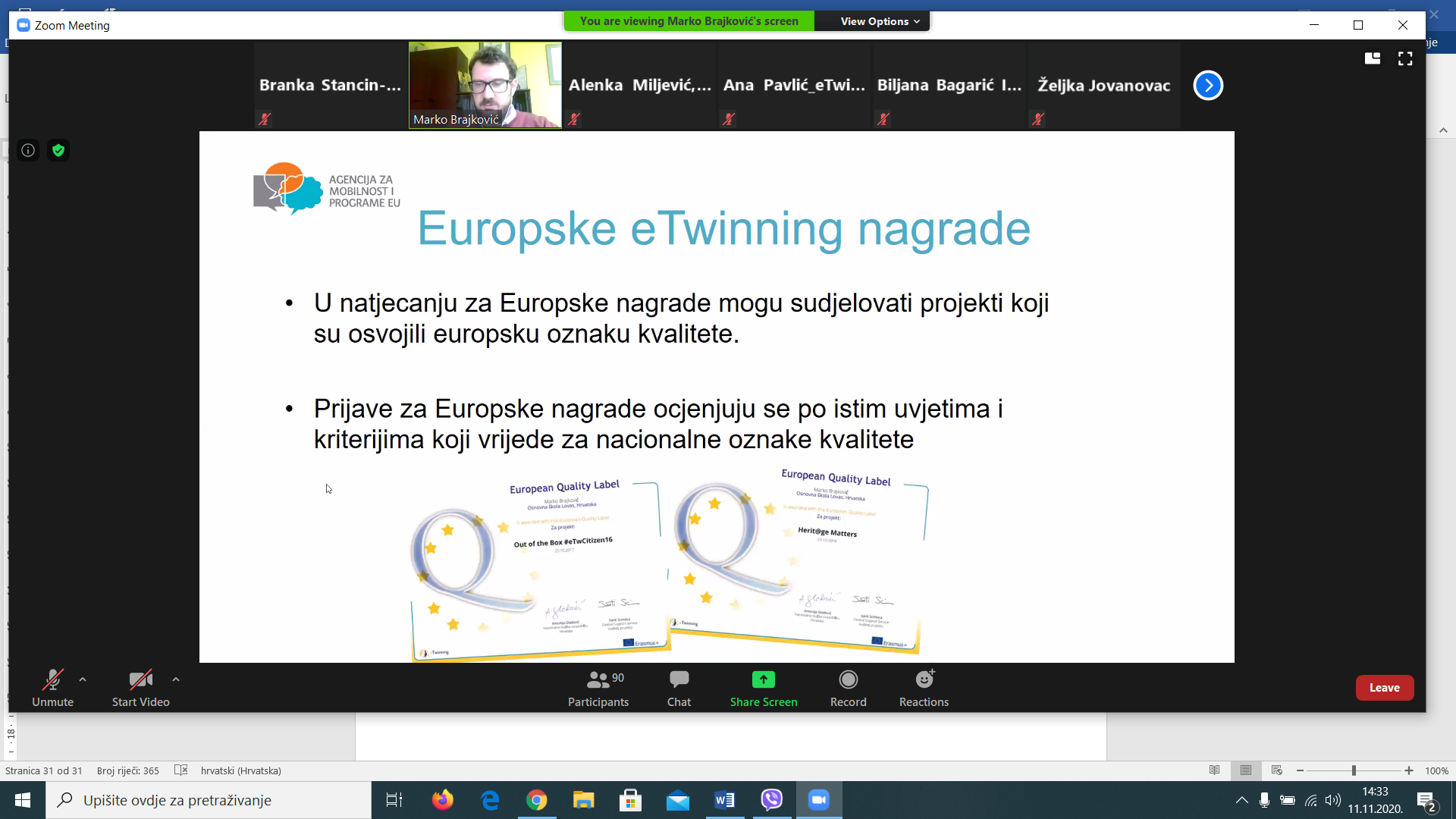Click the Windows taskbar search box
Viewport: 1456px width, 819px height.
[x=209, y=800]
